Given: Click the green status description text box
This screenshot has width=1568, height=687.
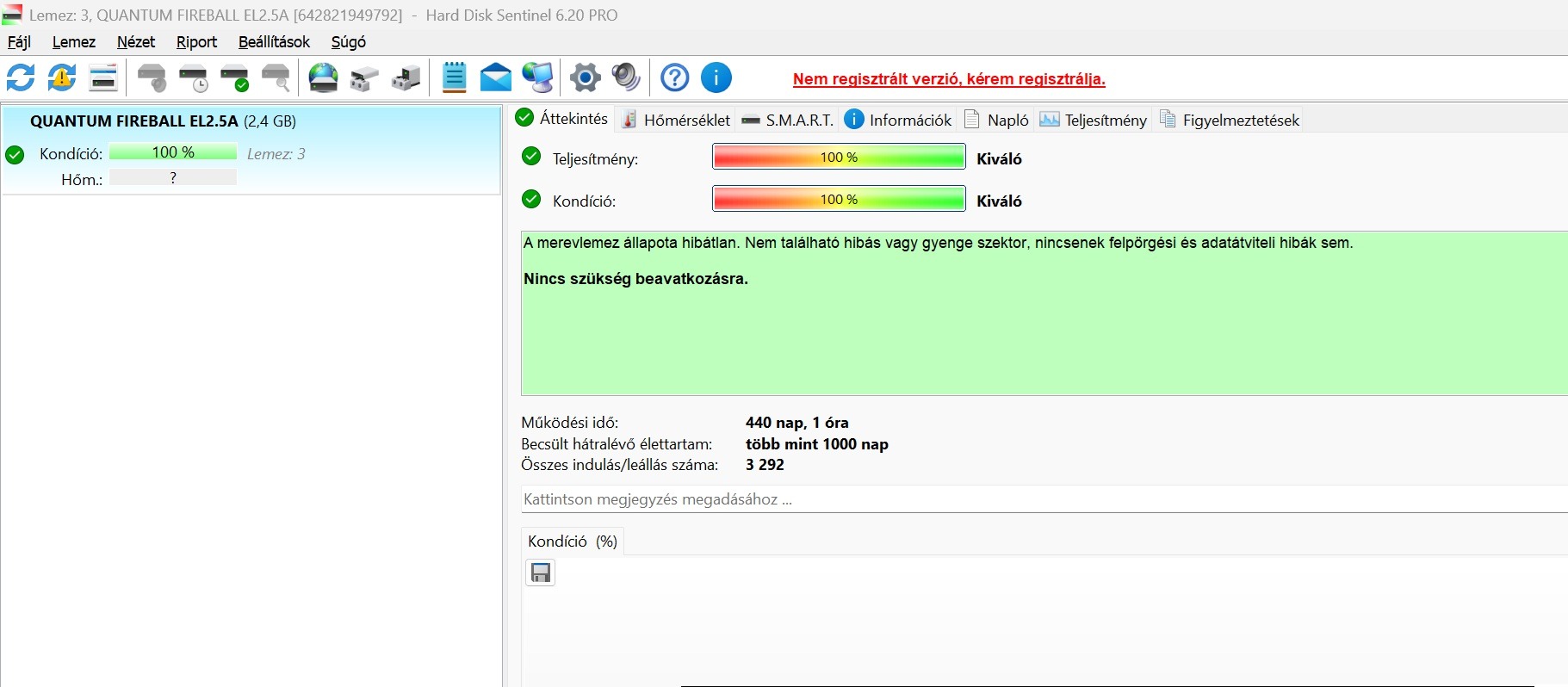Looking at the screenshot, I should 1044,313.
